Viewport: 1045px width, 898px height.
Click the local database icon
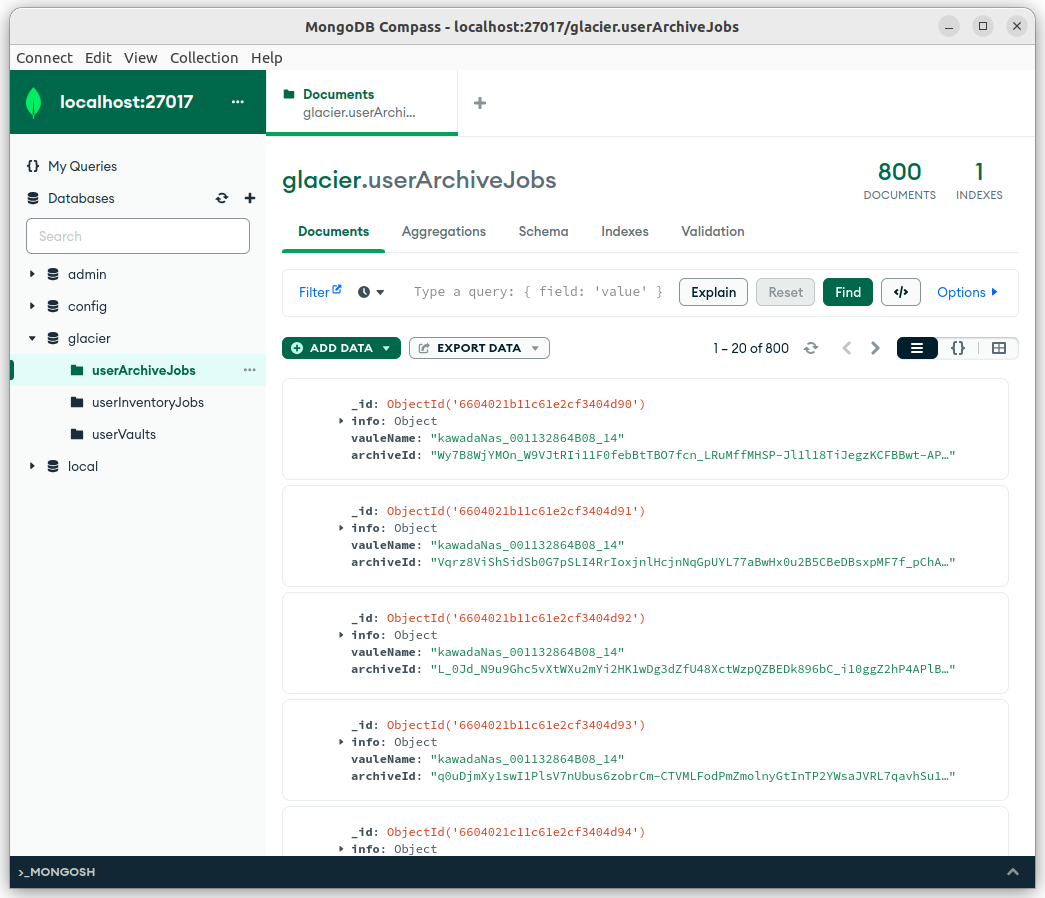tap(53, 466)
